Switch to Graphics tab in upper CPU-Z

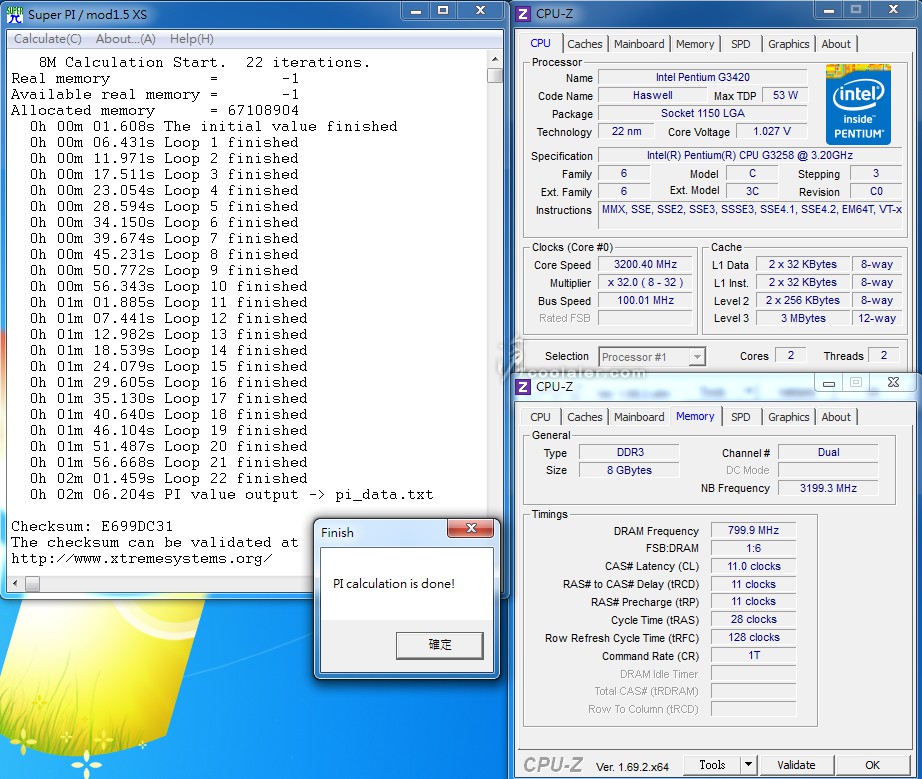click(x=789, y=44)
